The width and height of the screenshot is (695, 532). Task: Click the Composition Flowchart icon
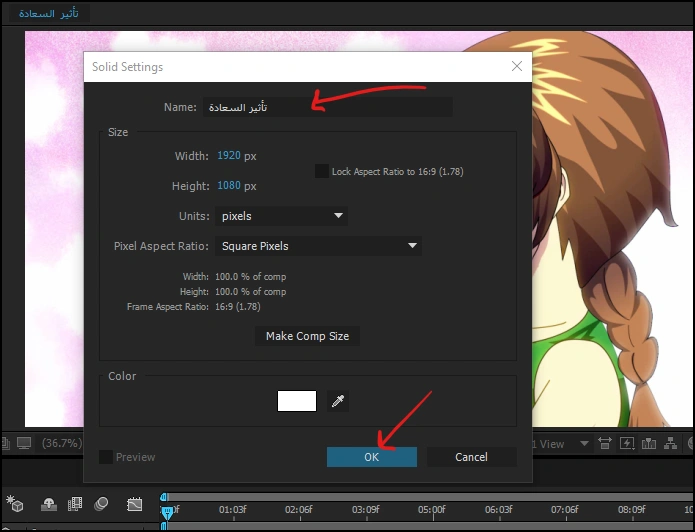670,443
